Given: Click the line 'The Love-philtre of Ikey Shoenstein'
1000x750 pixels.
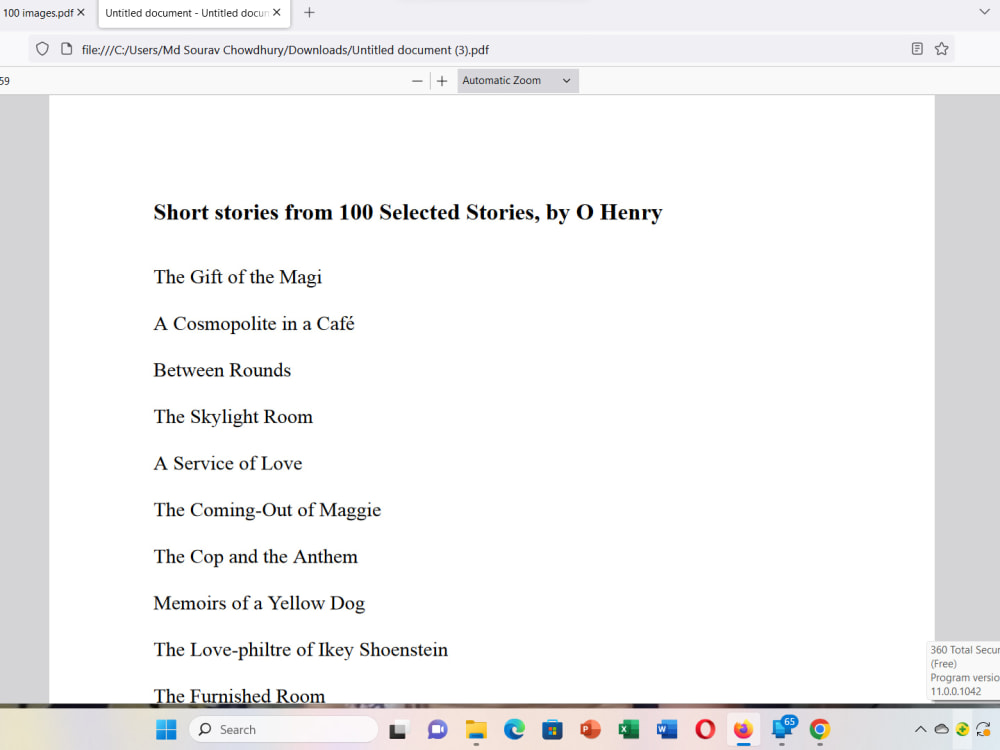Looking at the screenshot, I should [300, 650].
